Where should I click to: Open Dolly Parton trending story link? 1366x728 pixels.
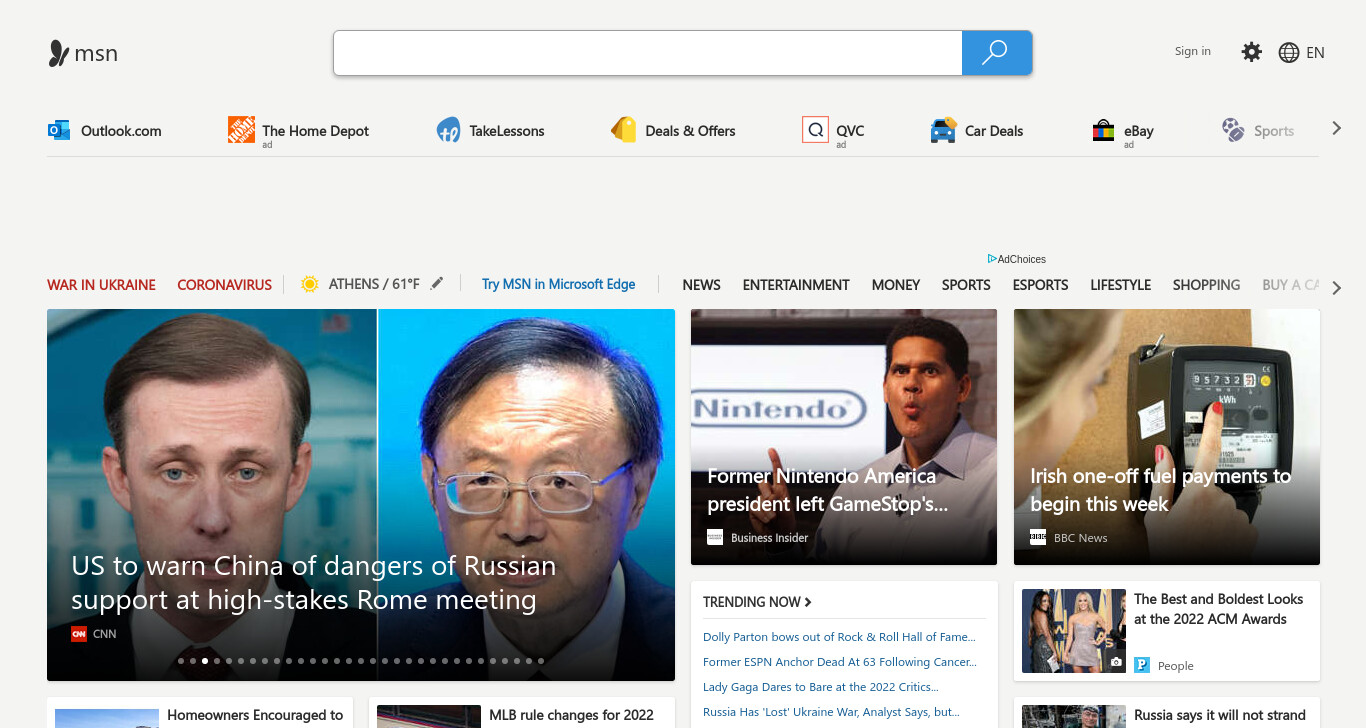[x=838, y=637]
